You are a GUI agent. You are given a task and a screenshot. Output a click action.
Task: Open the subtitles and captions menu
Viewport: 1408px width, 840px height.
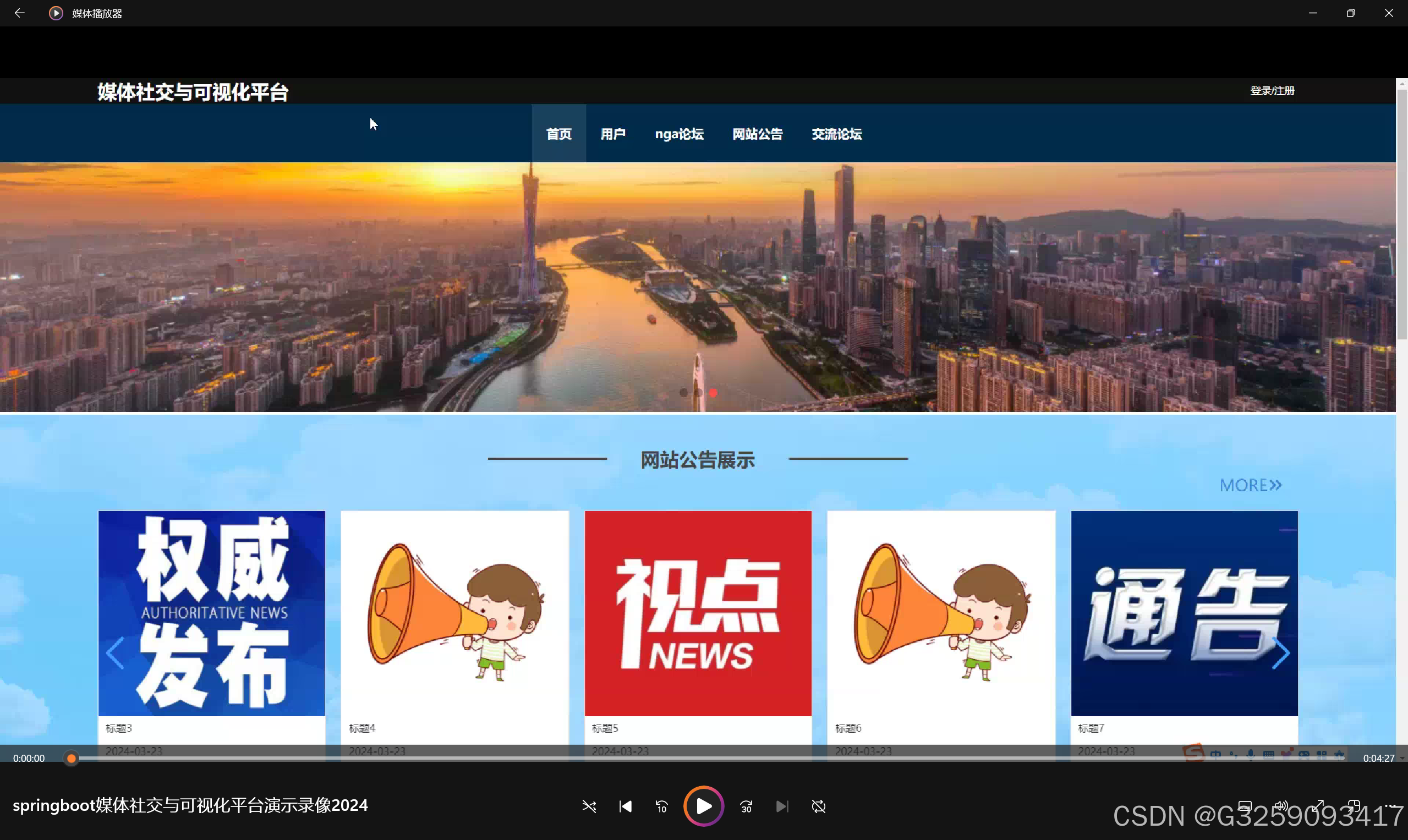[1245, 806]
